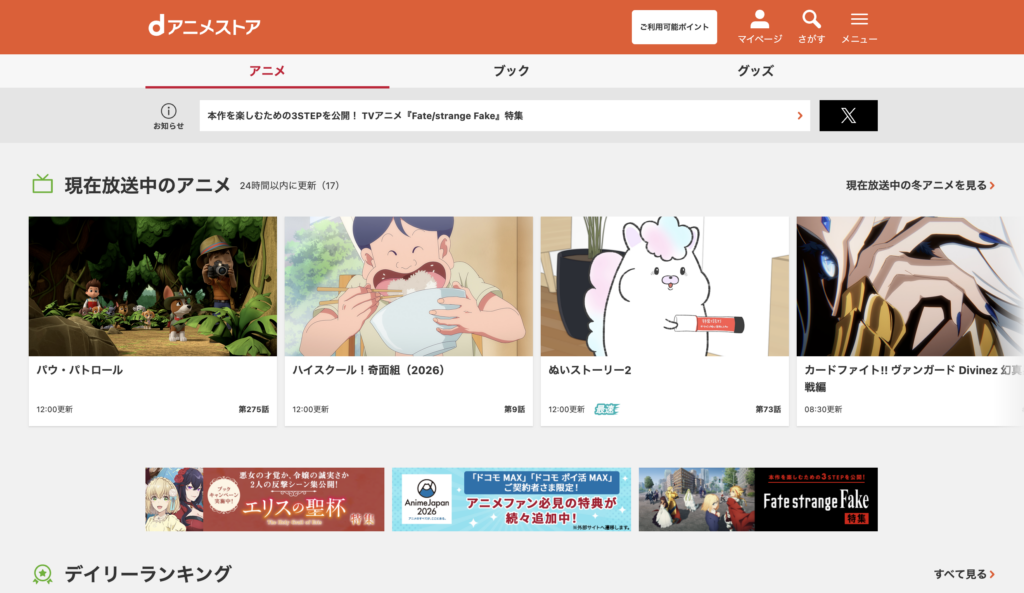The image size is (1024, 593).
Task: Click the info notice icon
Action: (168, 111)
